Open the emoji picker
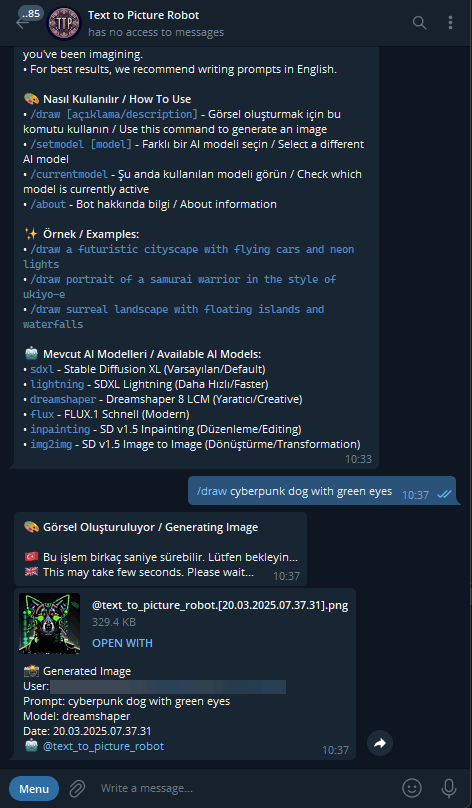Viewport: 472px width, 808px height. click(x=412, y=788)
